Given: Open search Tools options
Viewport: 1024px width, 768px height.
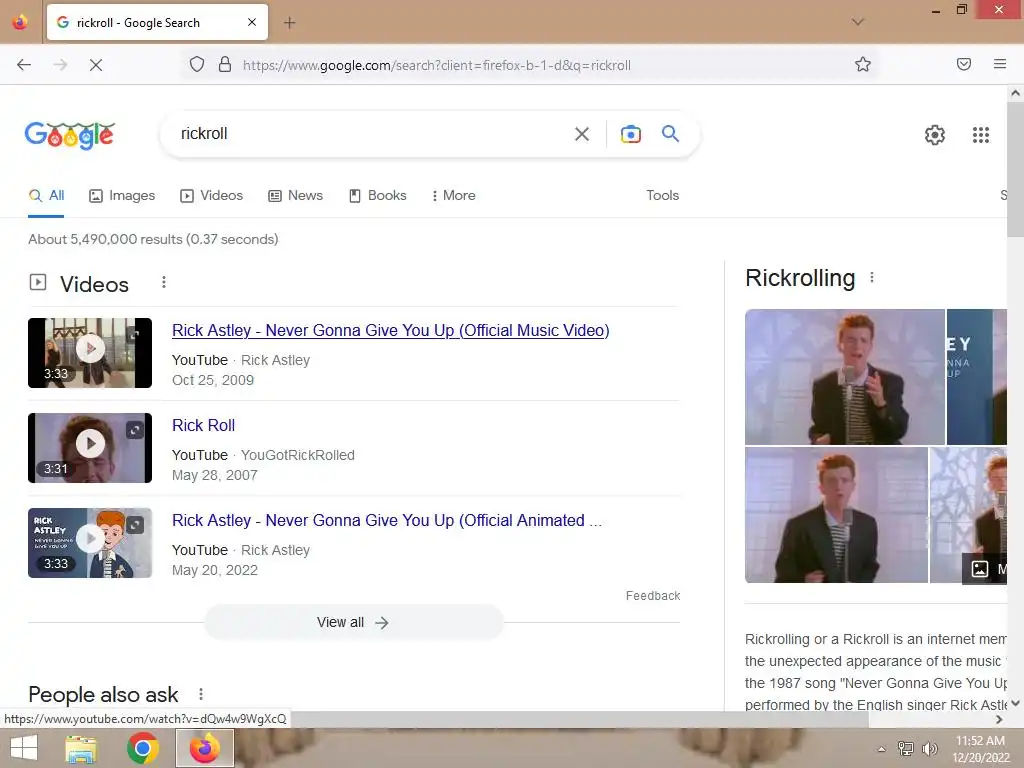Looking at the screenshot, I should pos(662,195).
